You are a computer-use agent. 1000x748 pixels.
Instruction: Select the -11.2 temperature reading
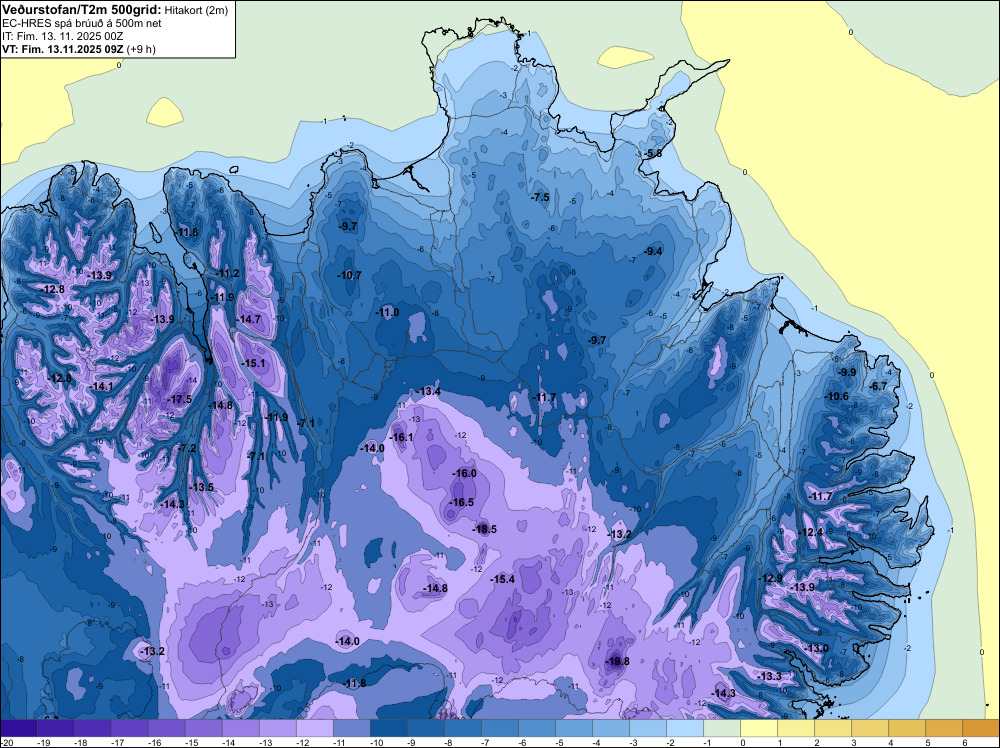click(226, 274)
